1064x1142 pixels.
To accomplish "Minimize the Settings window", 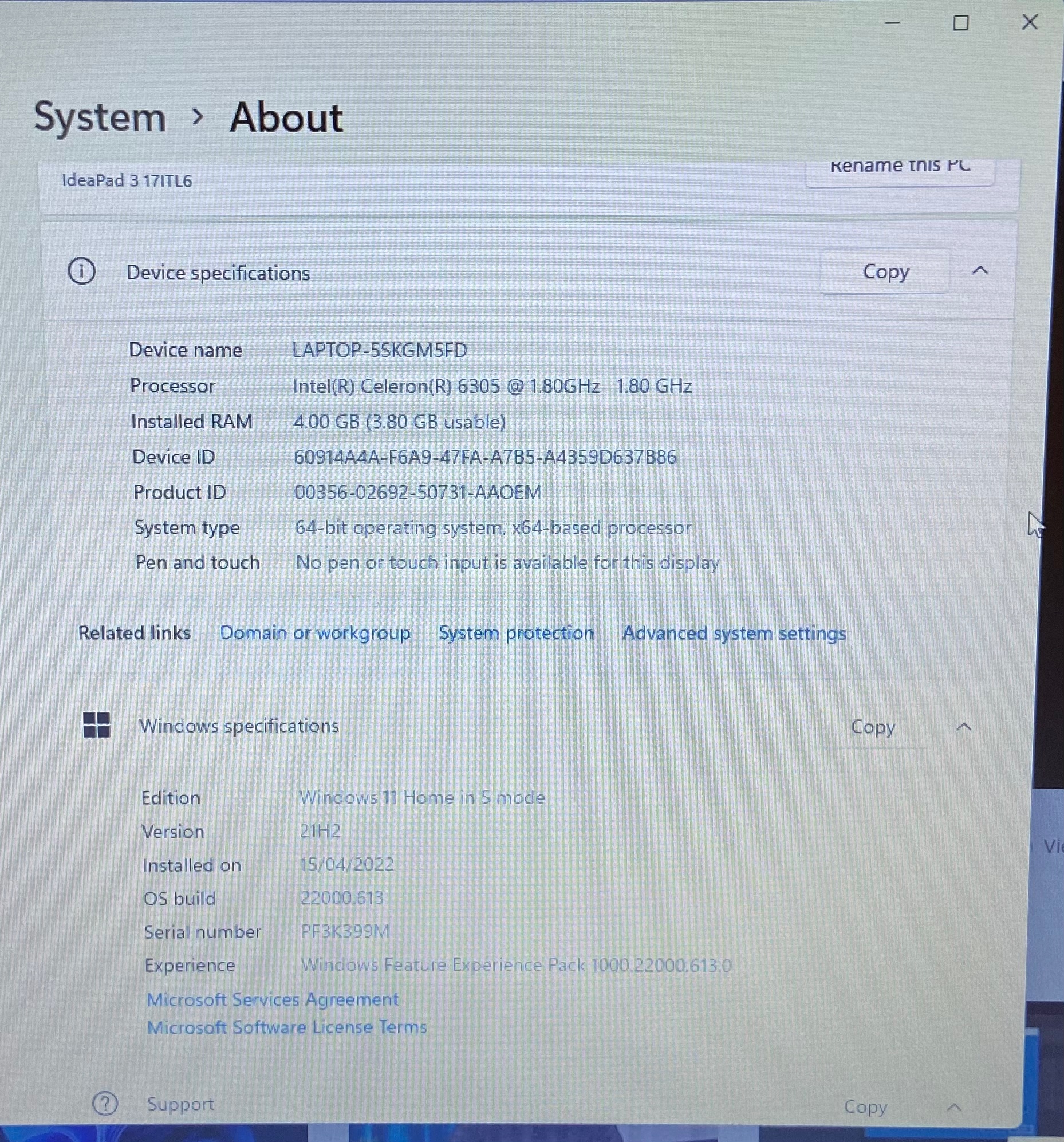I will [x=892, y=23].
